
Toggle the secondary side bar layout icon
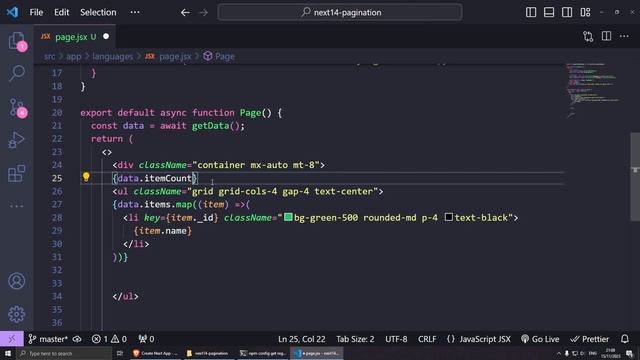point(567,12)
